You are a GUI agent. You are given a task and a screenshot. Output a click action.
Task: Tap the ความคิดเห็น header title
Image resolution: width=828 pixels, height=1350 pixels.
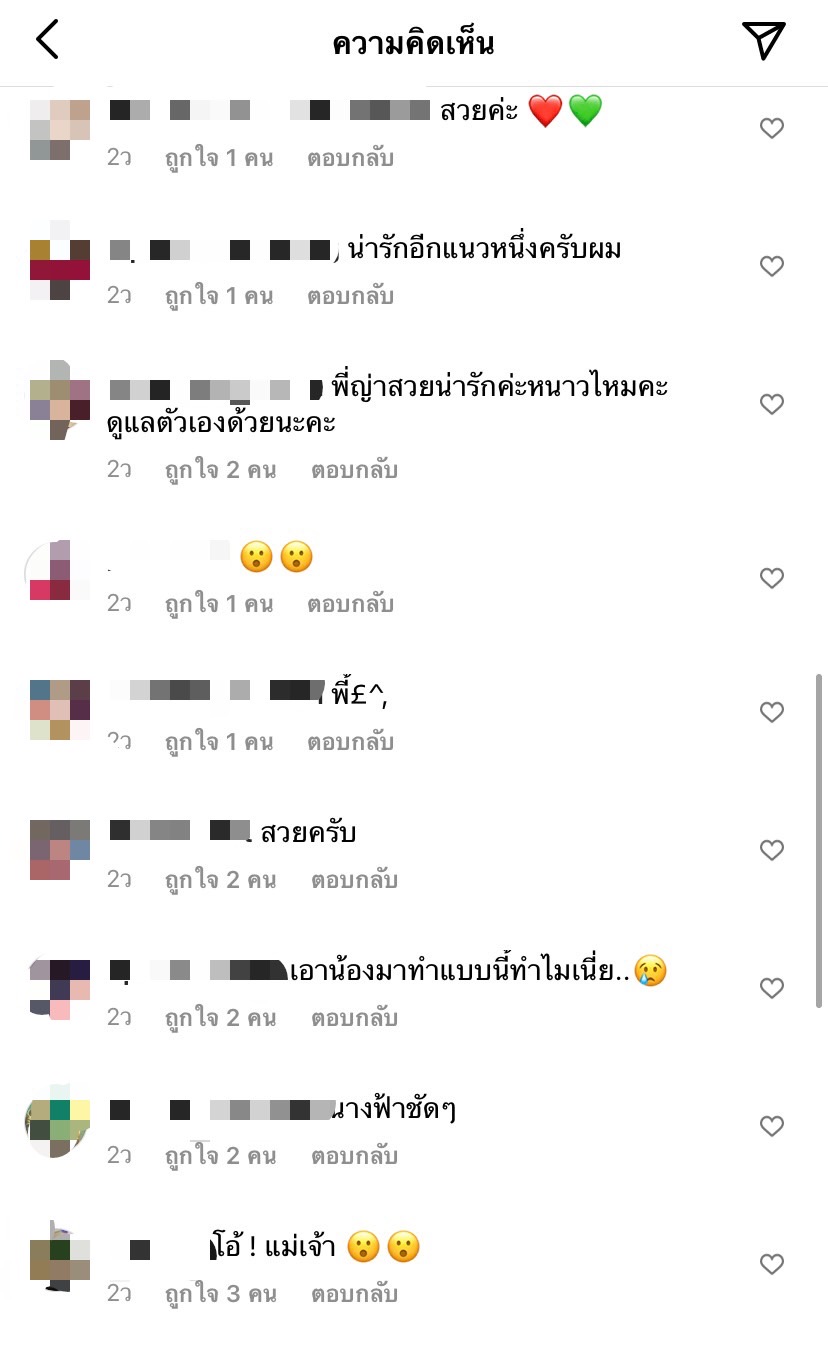click(x=414, y=43)
